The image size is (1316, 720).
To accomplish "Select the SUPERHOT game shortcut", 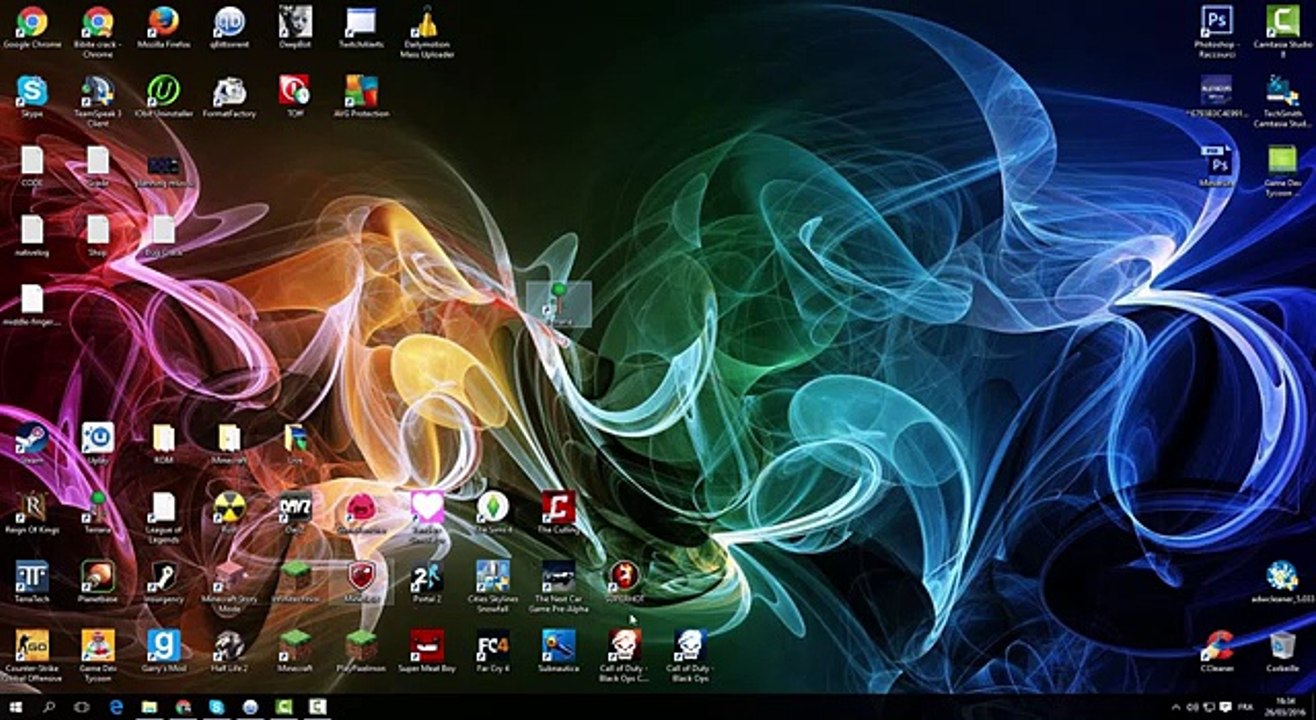I will click(625, 582).
